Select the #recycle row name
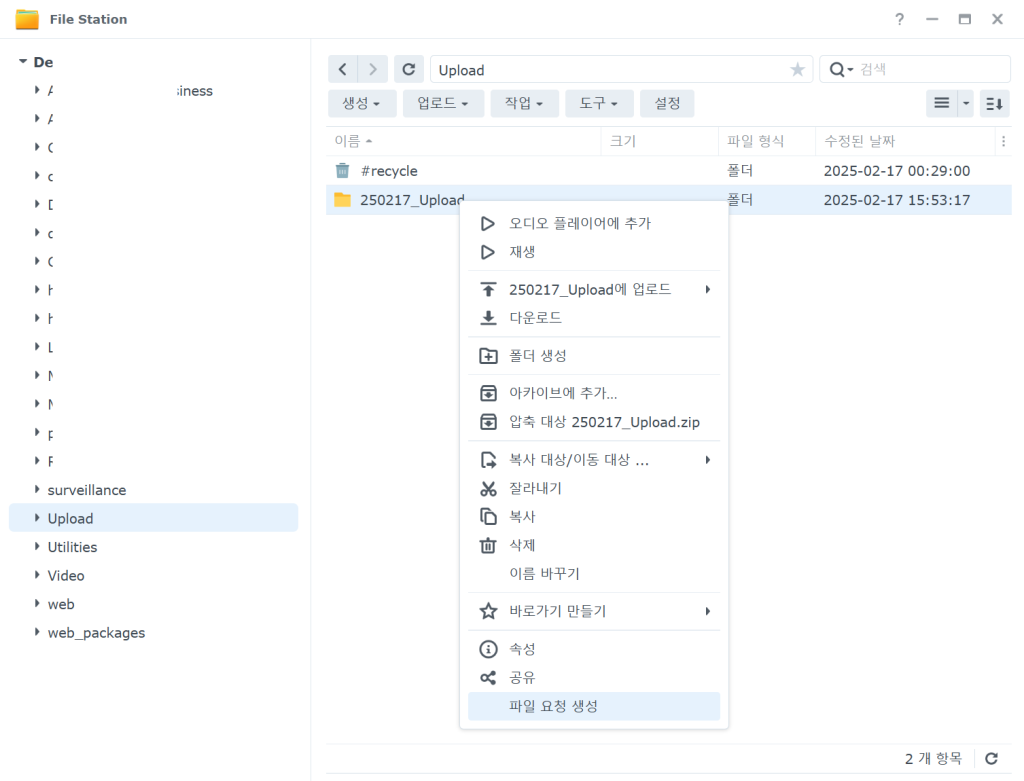Screen dimensions: 1024x781 click(389, 171)
